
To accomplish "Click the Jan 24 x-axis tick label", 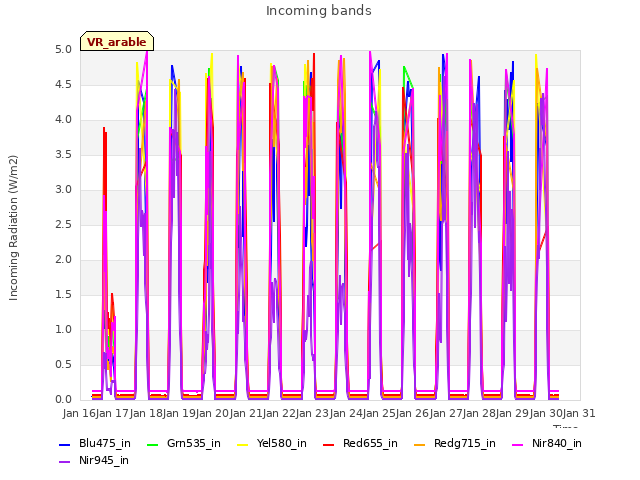I will (x=346, y=414).
